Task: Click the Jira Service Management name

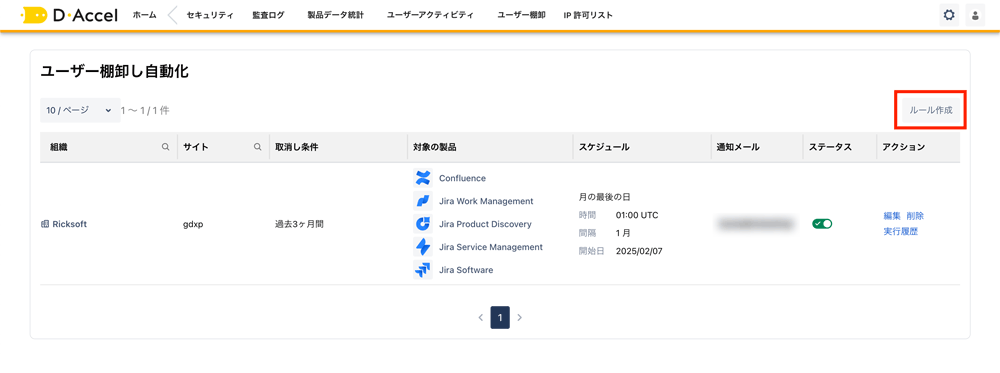Action: point(490,247)
